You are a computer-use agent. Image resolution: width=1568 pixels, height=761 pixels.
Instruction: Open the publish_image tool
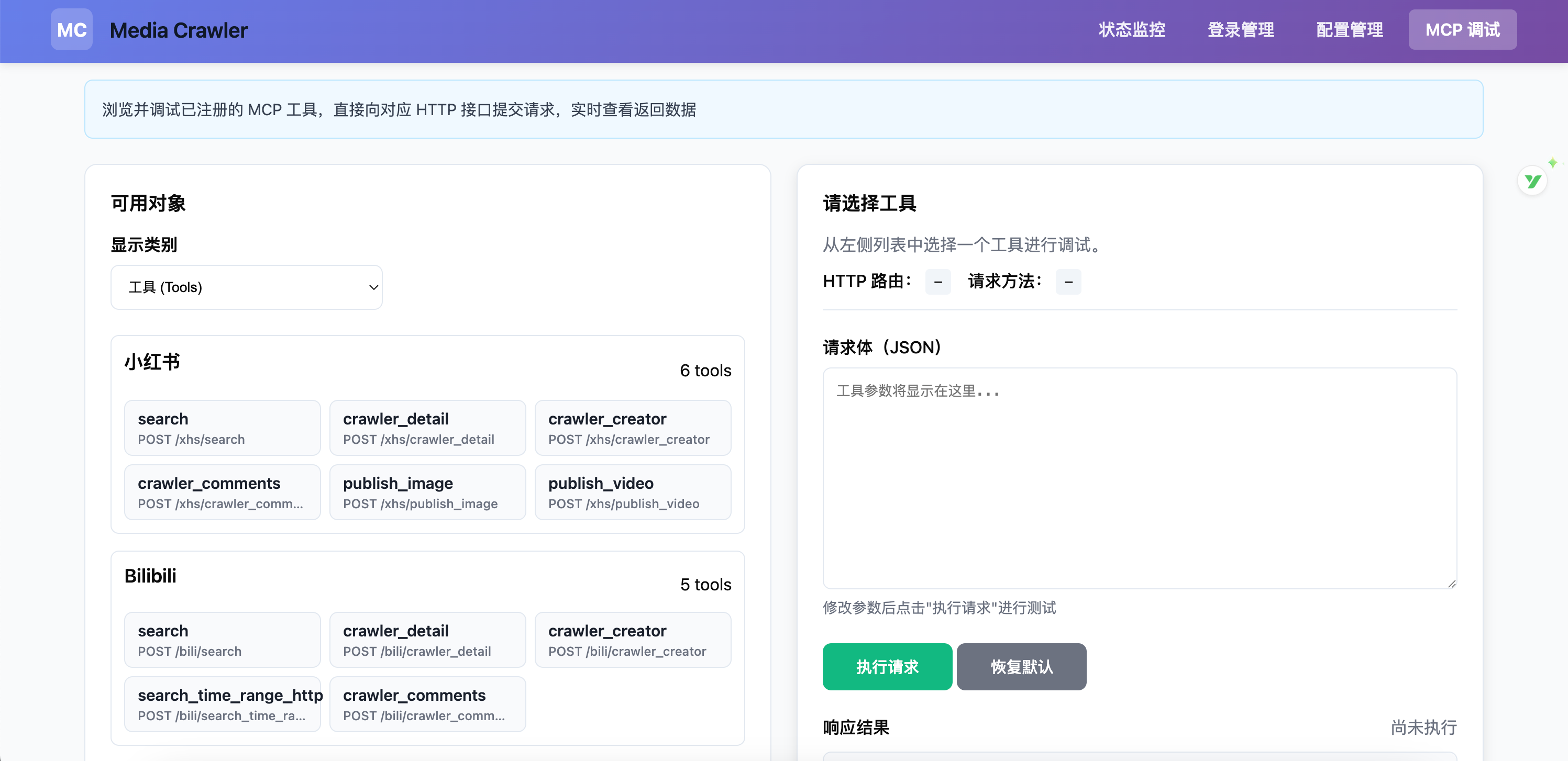pyautogui.click(x=427, y=492)
